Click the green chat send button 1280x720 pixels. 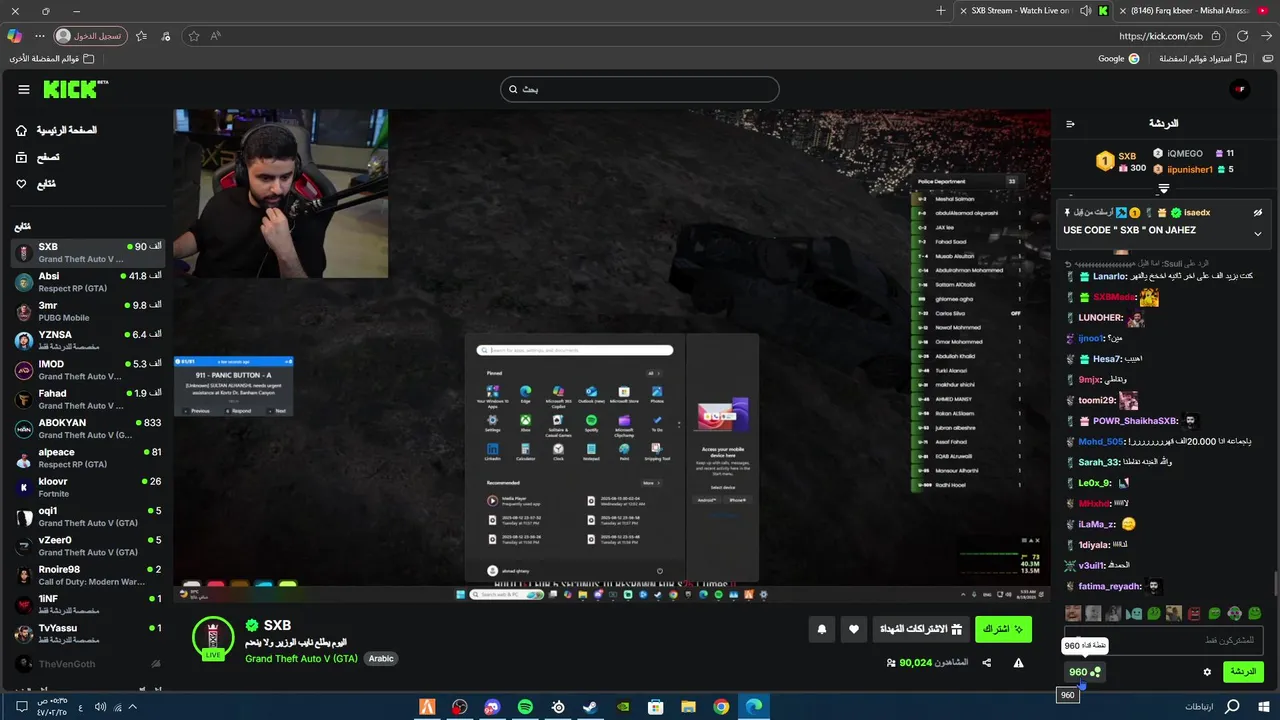pos(1243,672)
